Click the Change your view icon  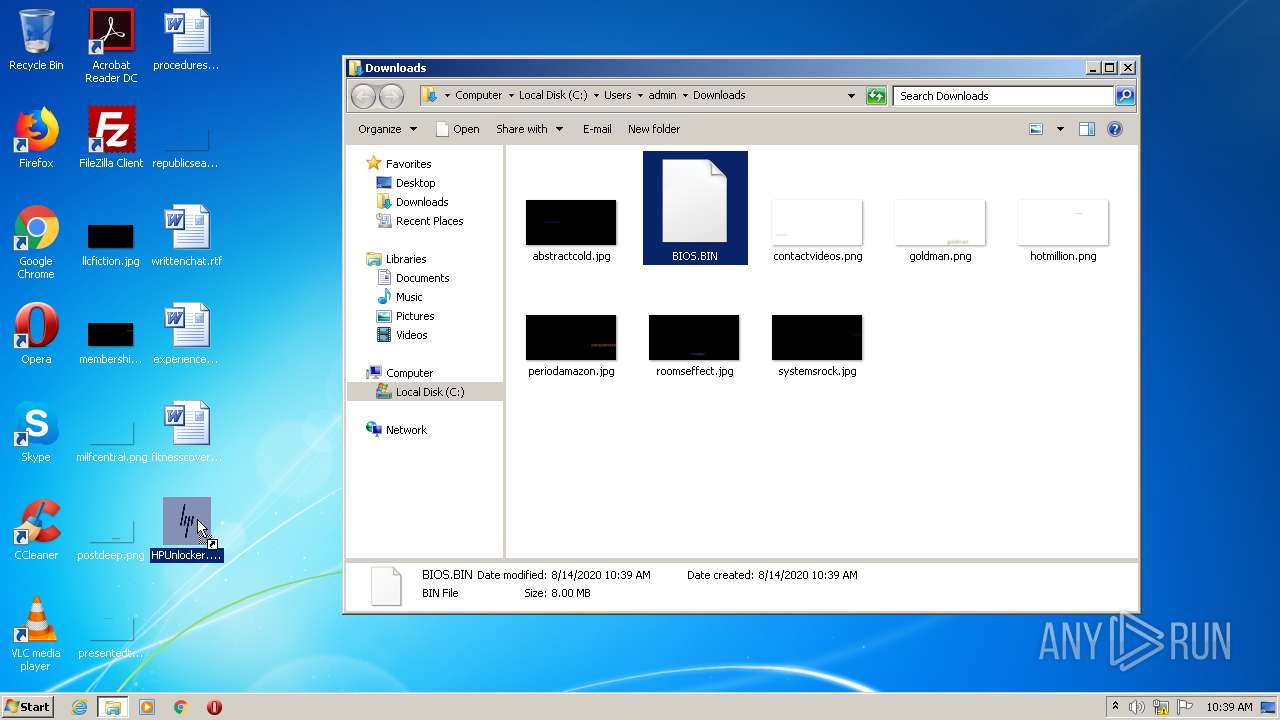pos(1036,129)
